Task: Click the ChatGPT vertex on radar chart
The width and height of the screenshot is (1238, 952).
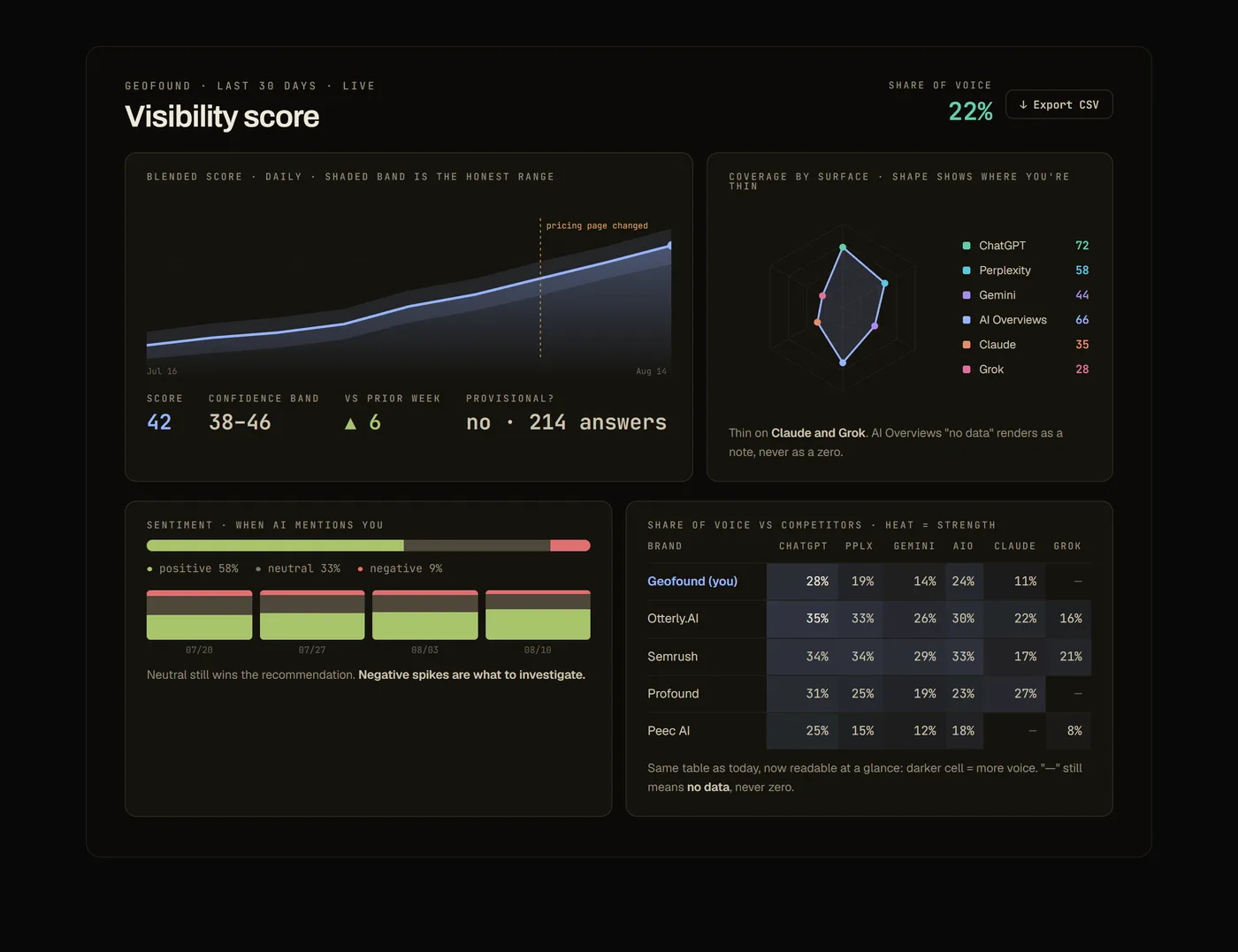Action: (x=843, y=248)
